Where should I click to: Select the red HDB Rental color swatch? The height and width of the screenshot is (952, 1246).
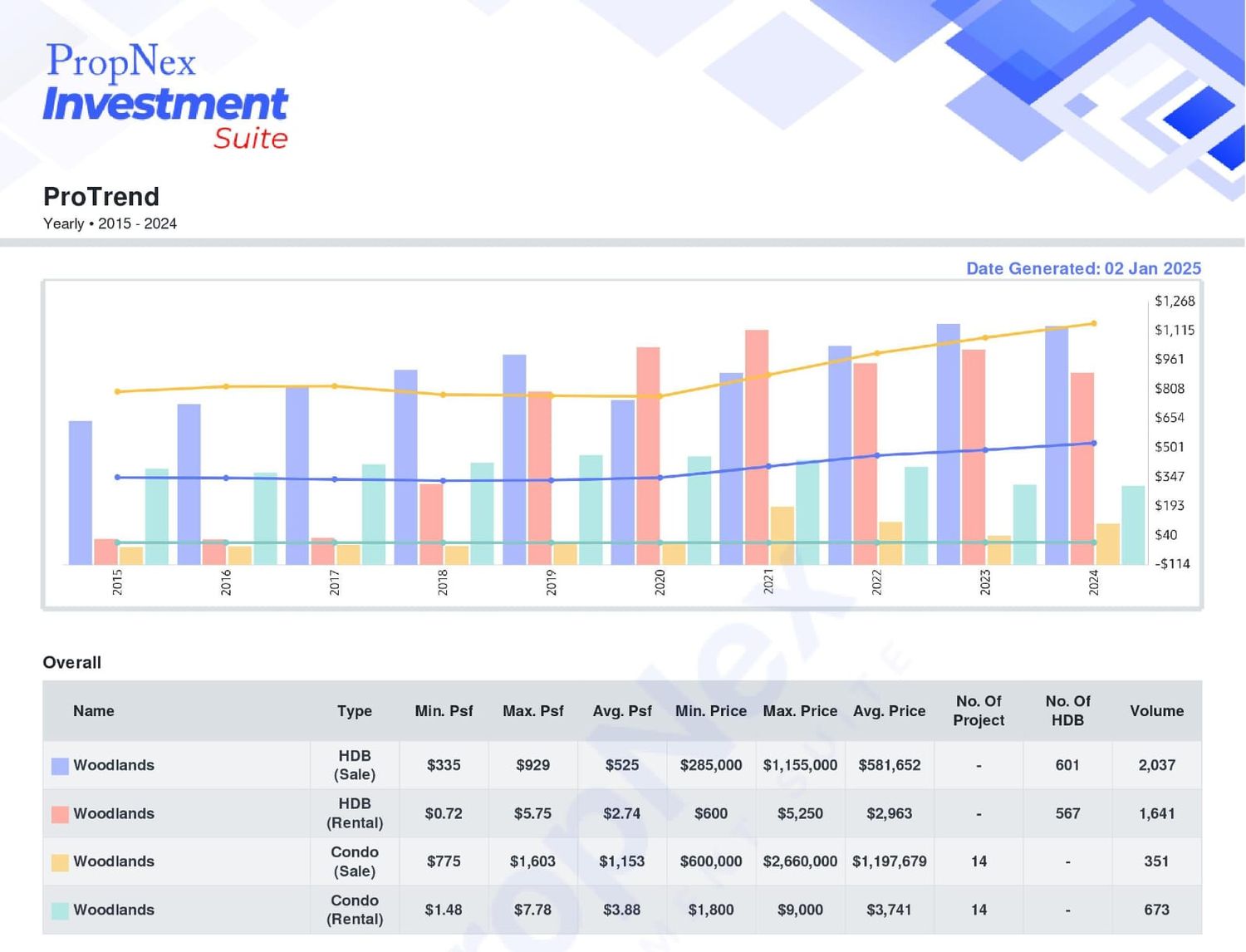(x=60, y=814)
